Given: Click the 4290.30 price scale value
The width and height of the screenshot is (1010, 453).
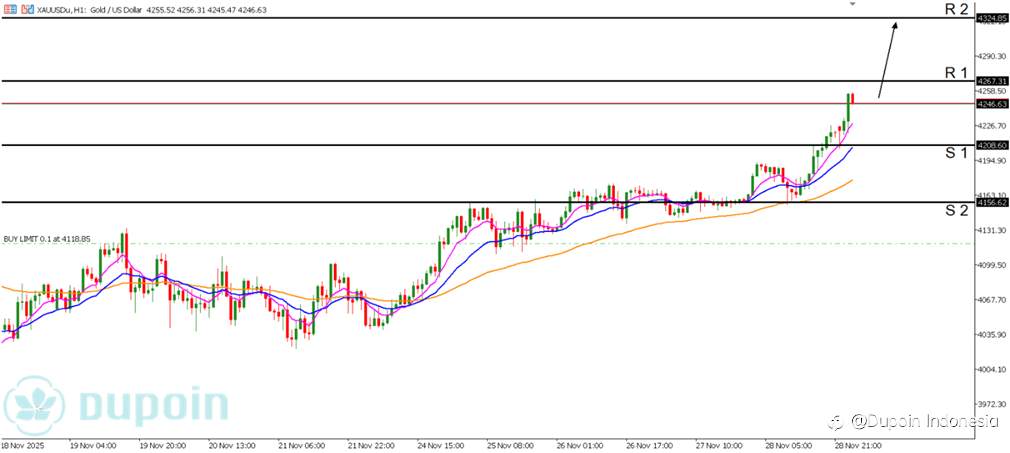Looking at the screenshot, I should click(992, 56).
